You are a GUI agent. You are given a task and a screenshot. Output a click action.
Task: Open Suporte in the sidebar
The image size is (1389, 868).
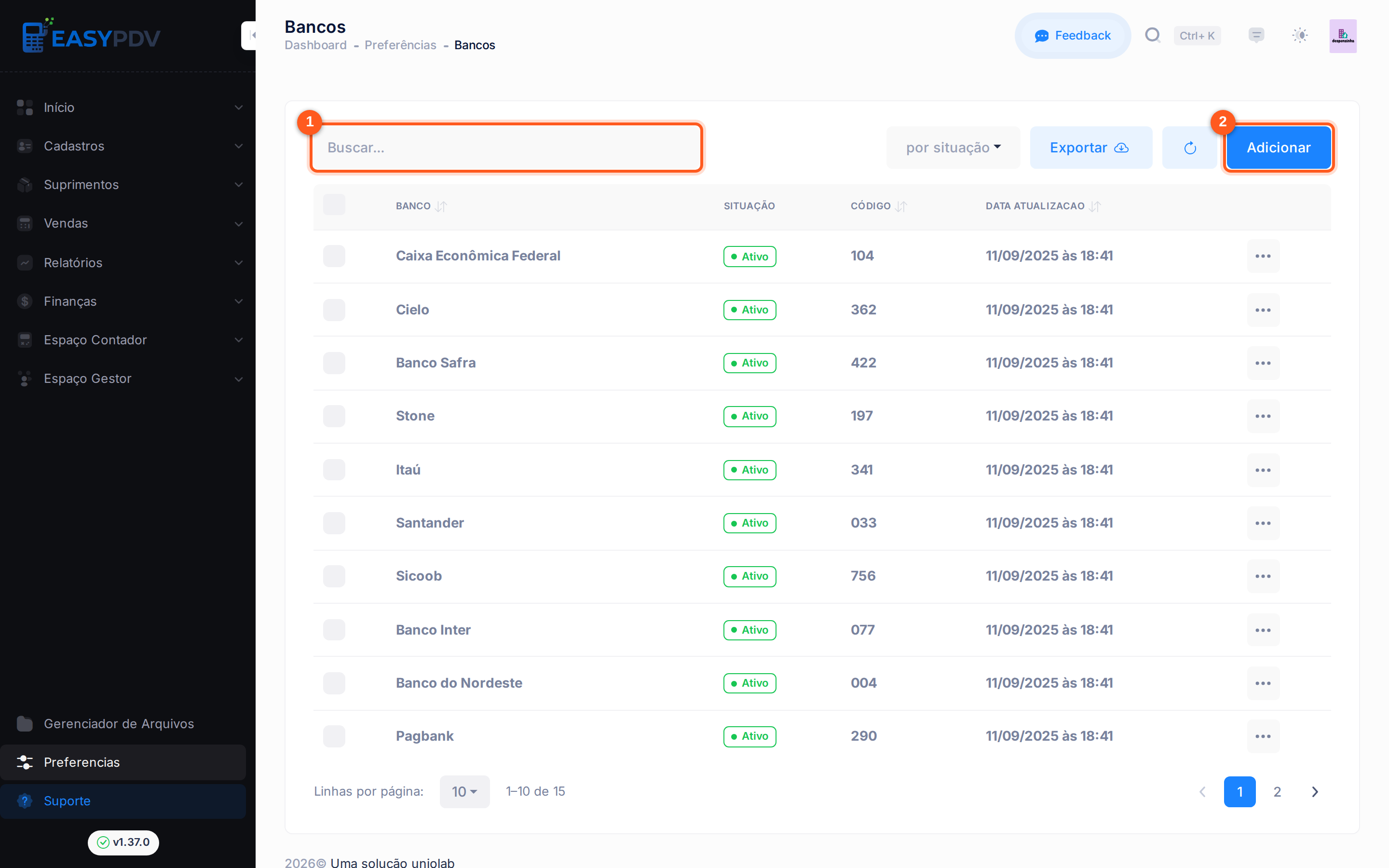(x=123, y=801)
